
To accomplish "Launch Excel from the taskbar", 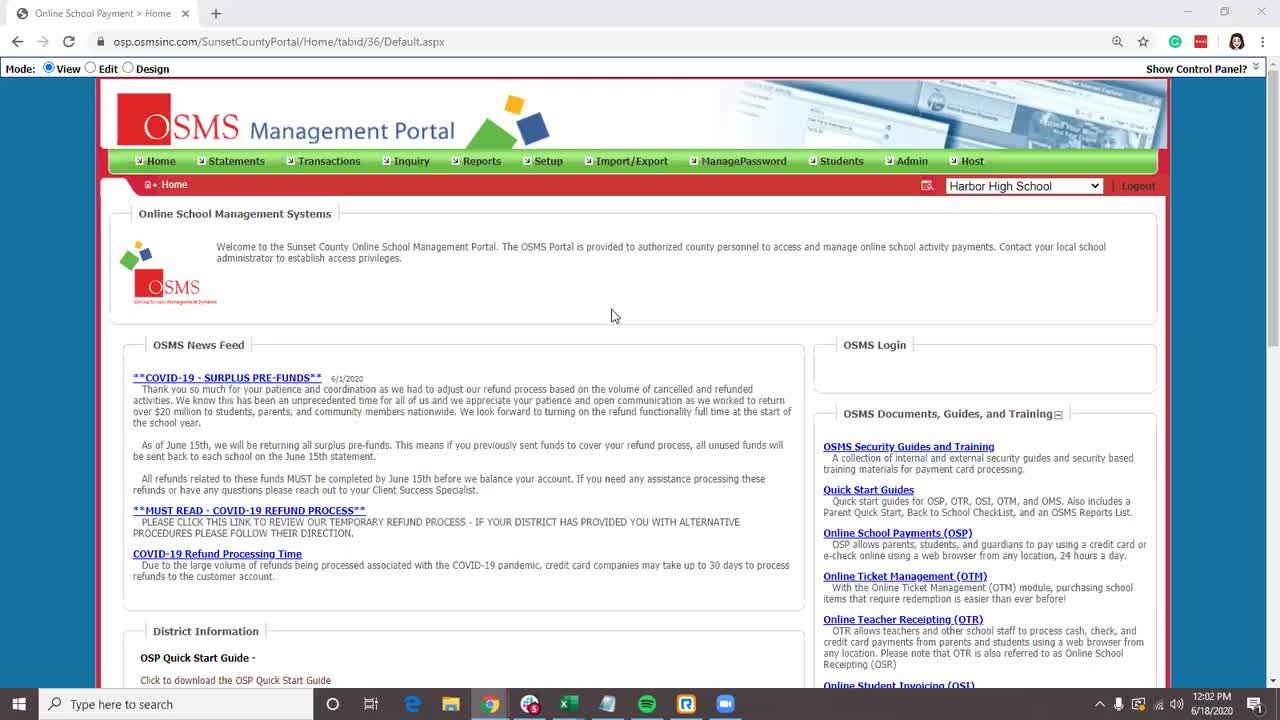I will tap(568, 704).
